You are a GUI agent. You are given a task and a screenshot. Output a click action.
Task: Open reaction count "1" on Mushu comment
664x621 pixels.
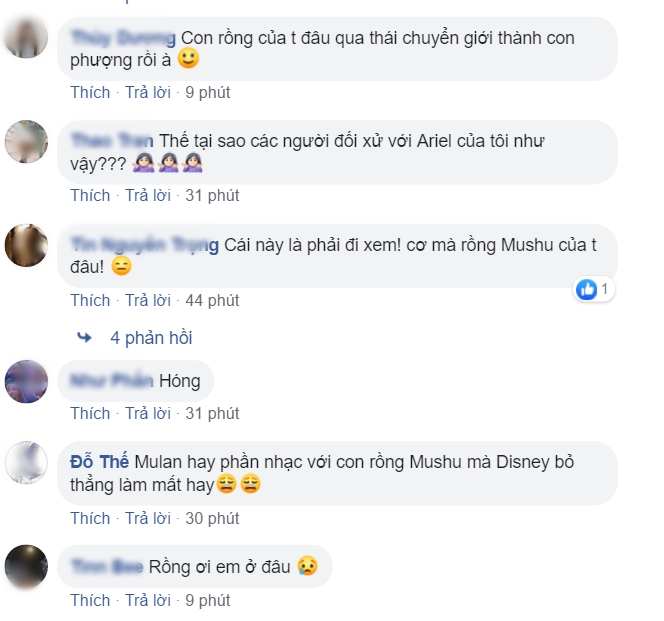point(605,290)
